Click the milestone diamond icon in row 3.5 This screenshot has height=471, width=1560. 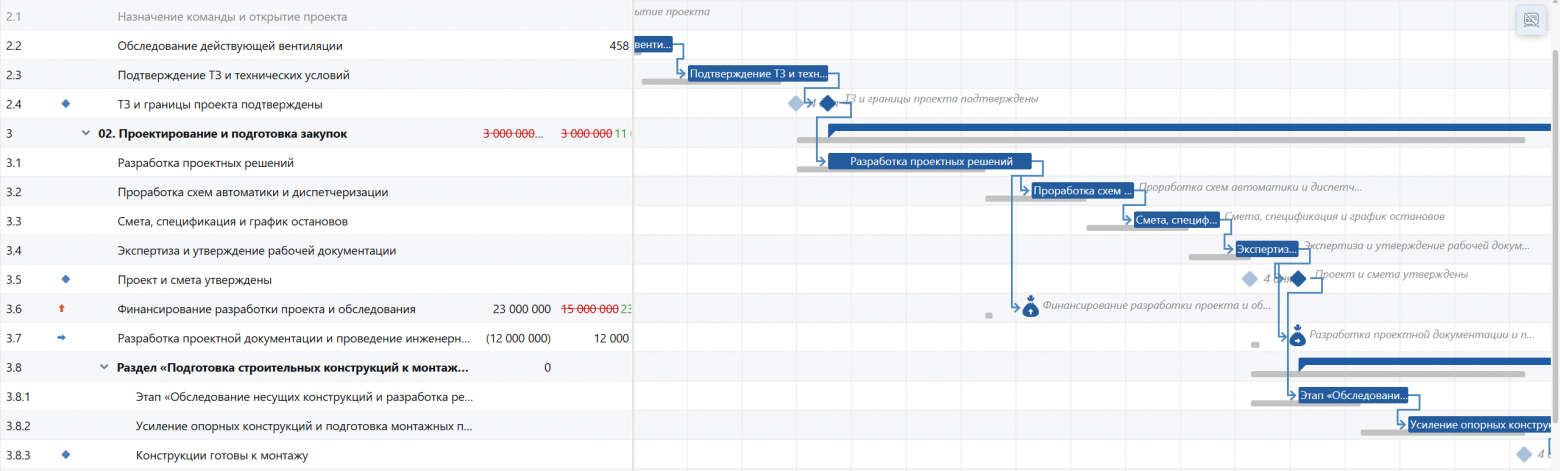66,279
